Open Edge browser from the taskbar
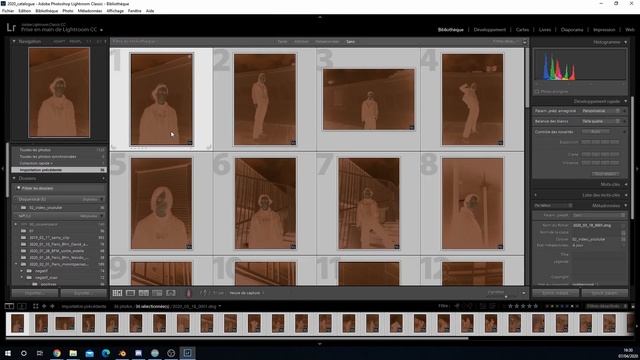This screenshot has width=640, height=360. (x=106, y=353)
